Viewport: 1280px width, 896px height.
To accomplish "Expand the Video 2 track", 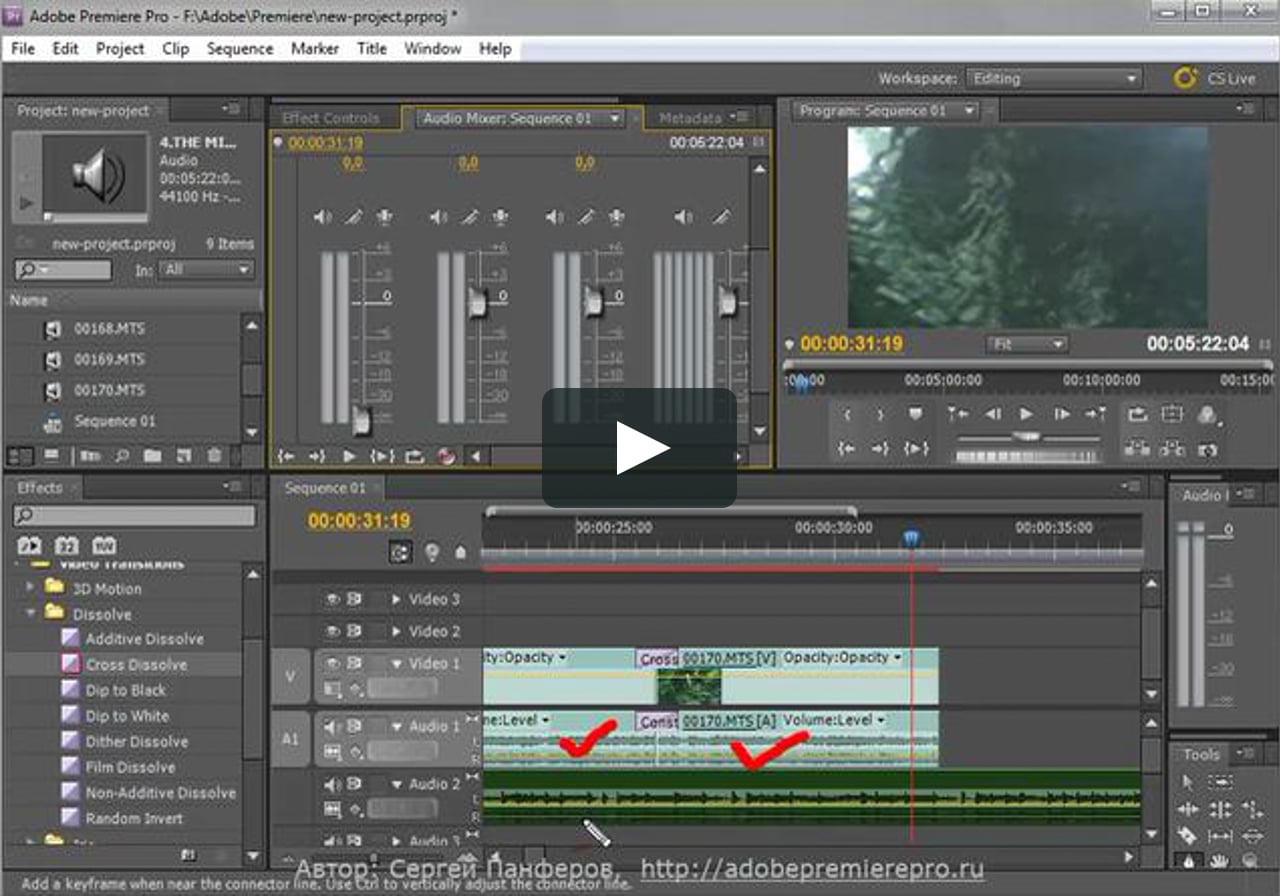I will pos(396,631).
